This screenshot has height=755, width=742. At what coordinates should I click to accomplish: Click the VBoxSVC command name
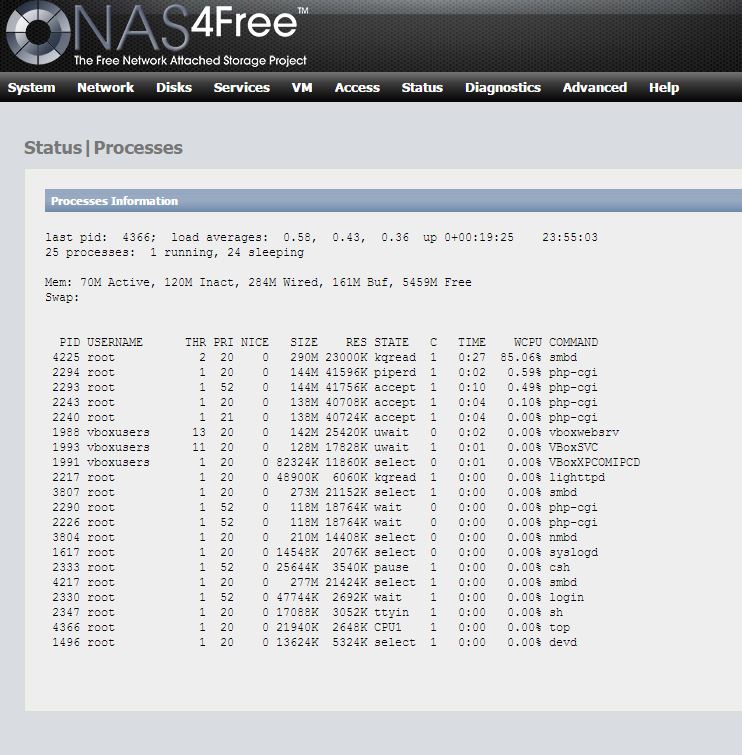coord(573,447)
